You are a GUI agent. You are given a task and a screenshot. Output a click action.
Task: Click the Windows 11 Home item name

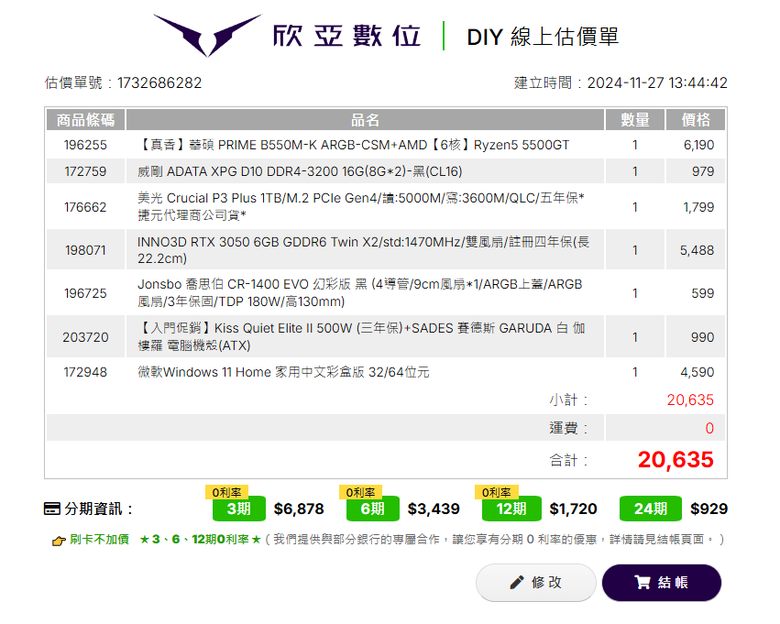284,372
